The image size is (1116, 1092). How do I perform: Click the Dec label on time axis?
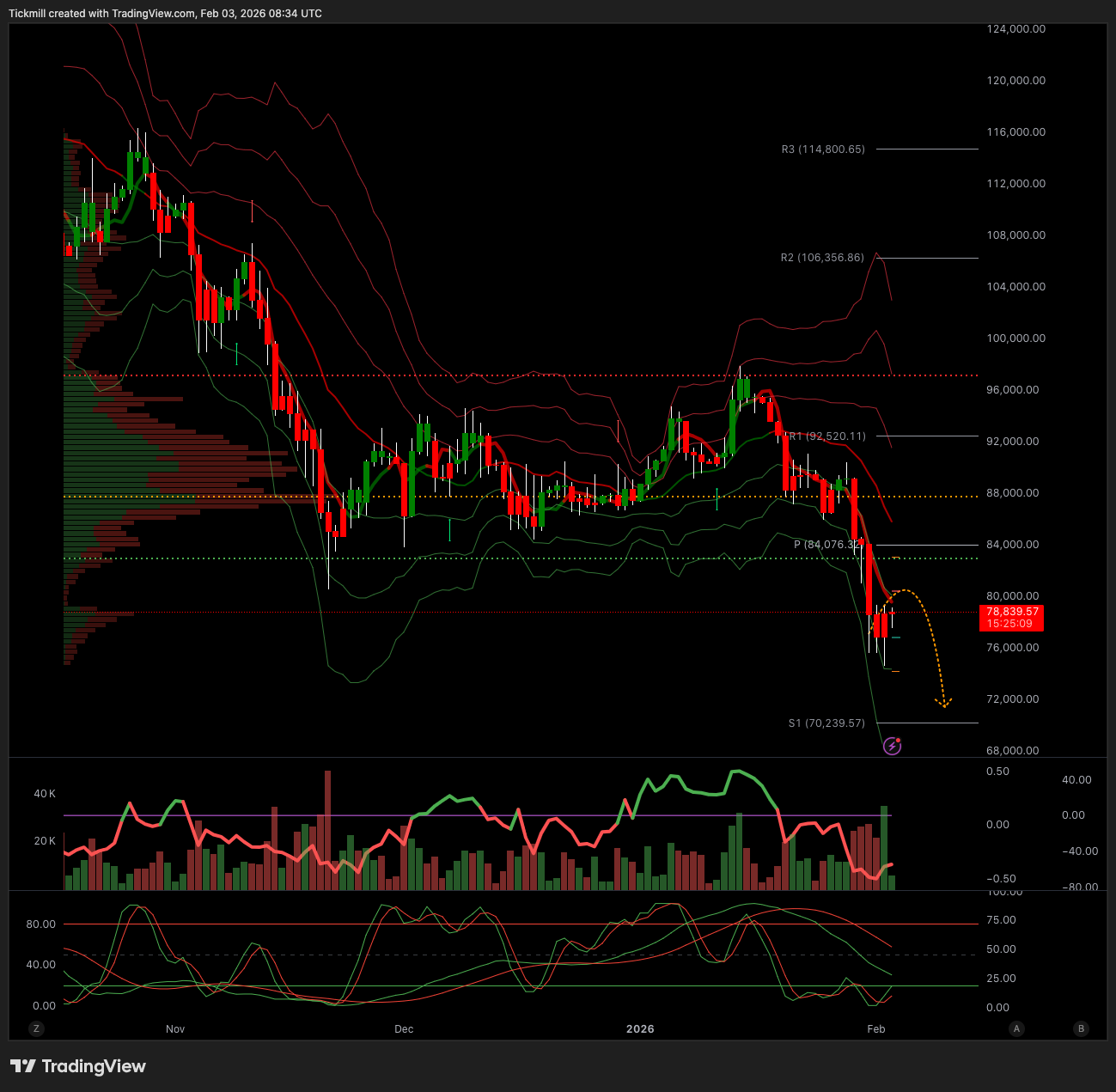404,1028
